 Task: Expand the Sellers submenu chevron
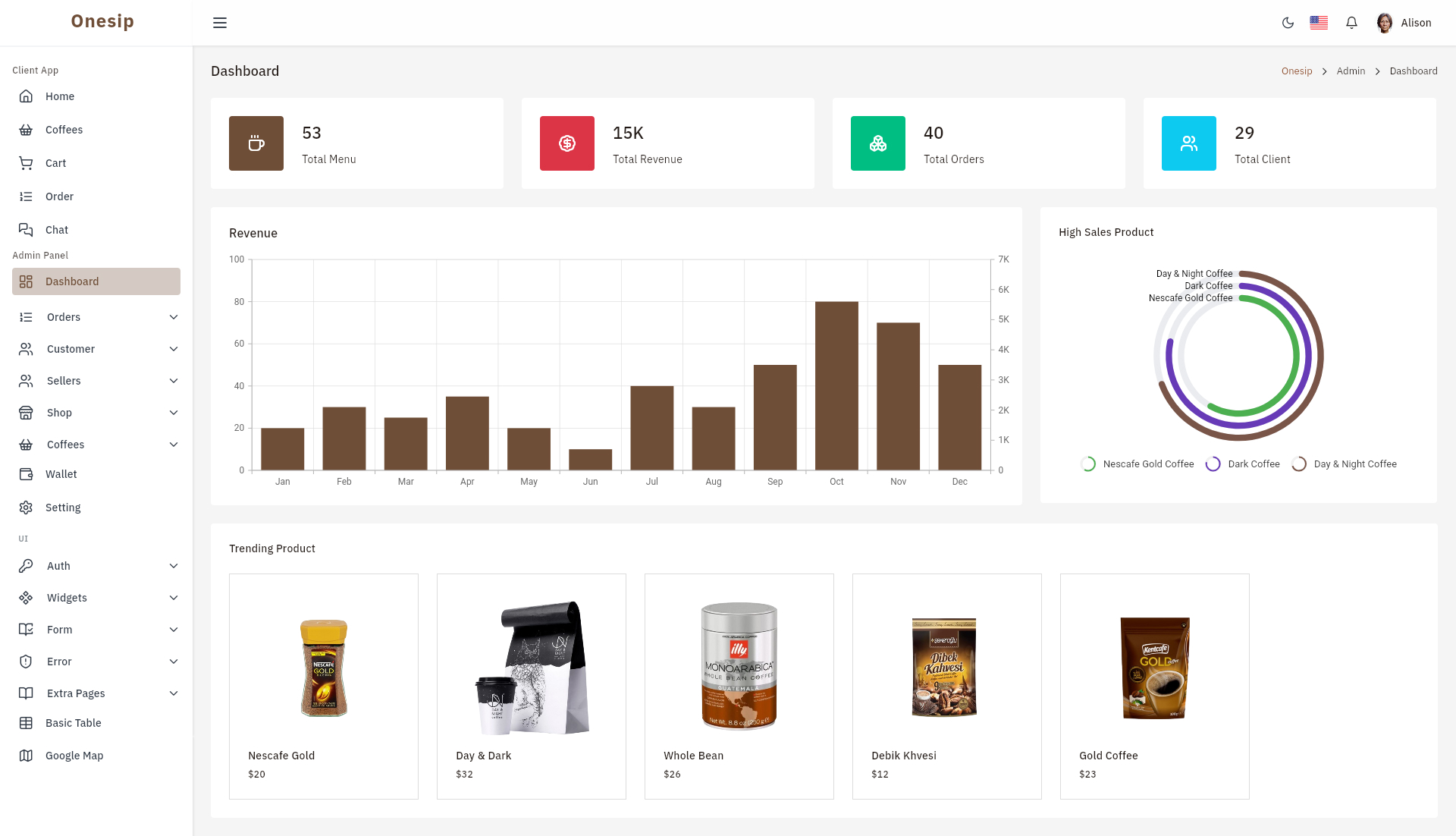tap(174, 381)
